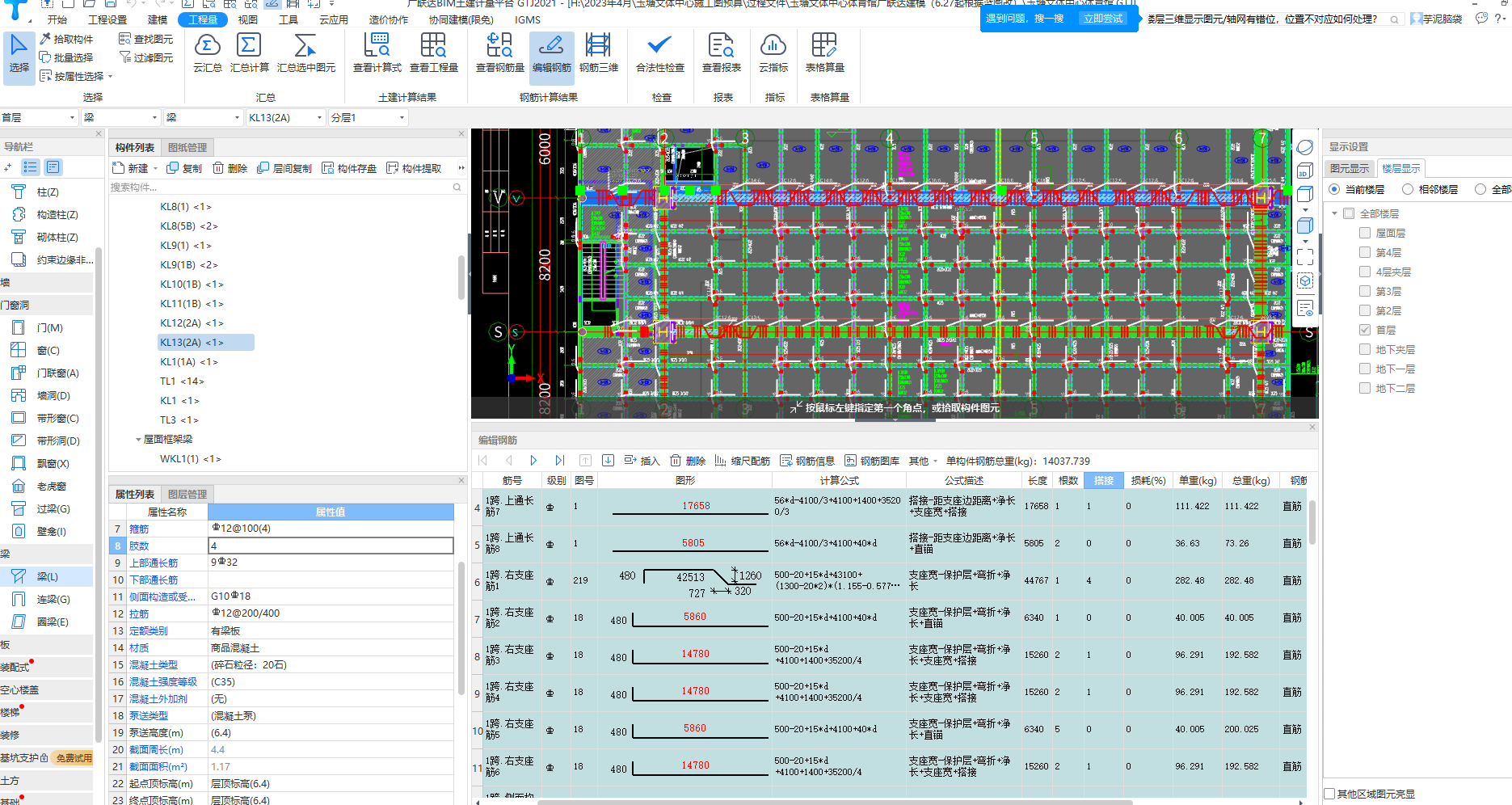Click 钢筋图库 in the rebar toolbar
1512x805 pixels.
point(872,461)
